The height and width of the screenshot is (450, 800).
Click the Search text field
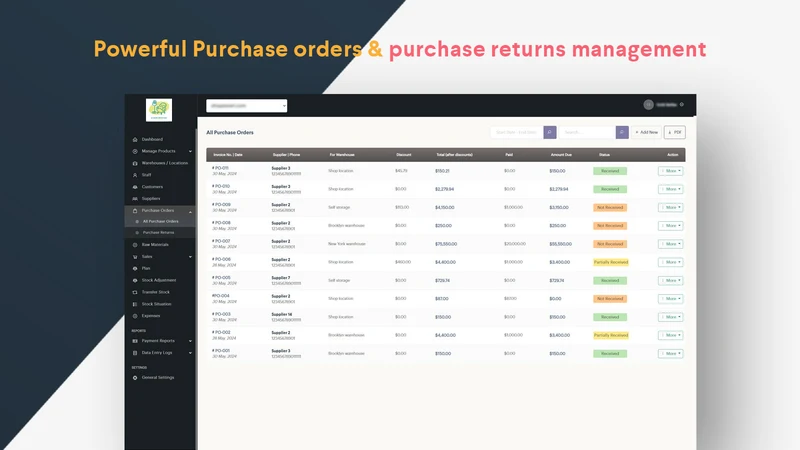click(x=587, y=132)
